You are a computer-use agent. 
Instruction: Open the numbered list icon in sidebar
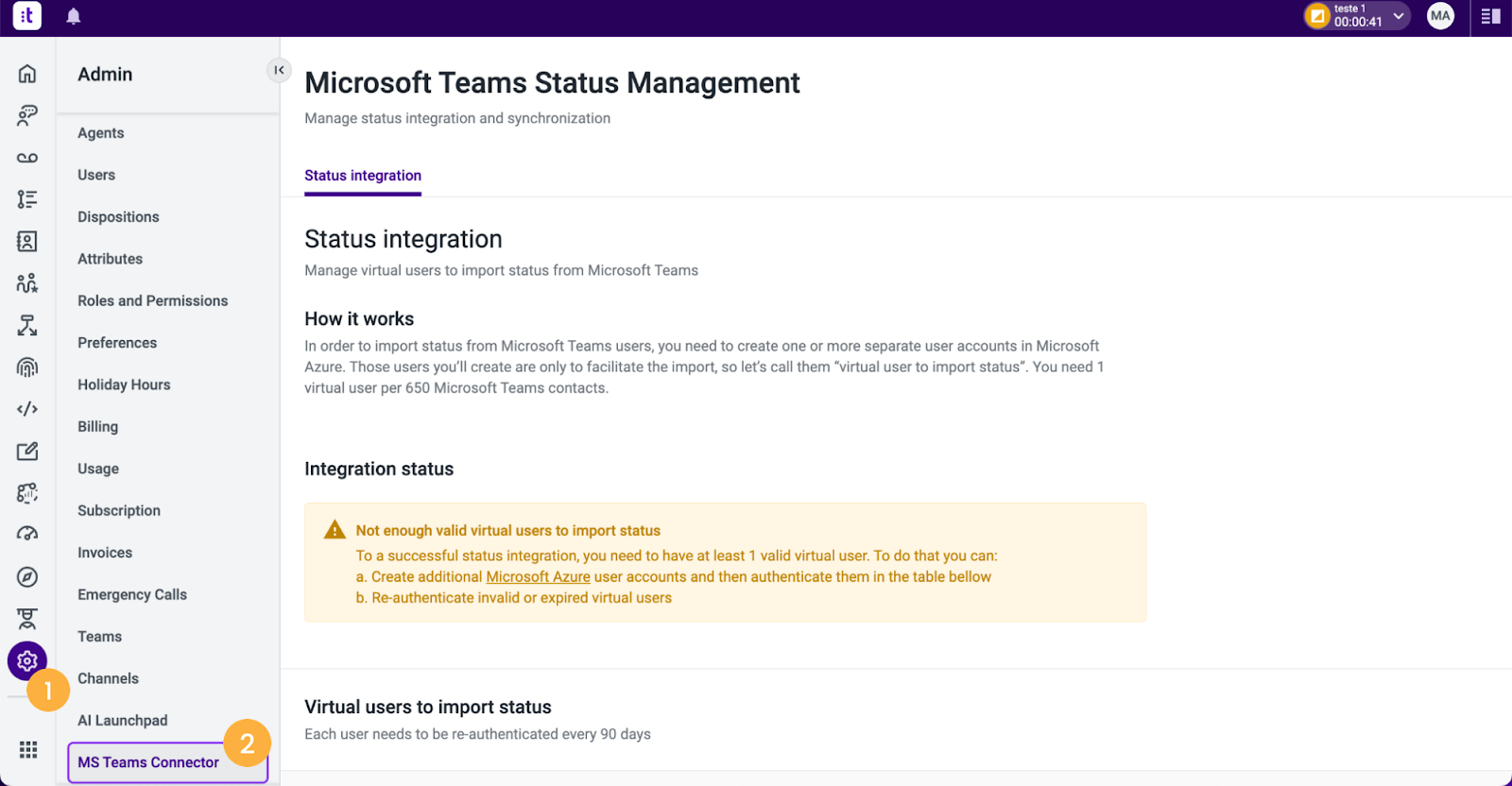pyautogui.click(x=27, y=199)
